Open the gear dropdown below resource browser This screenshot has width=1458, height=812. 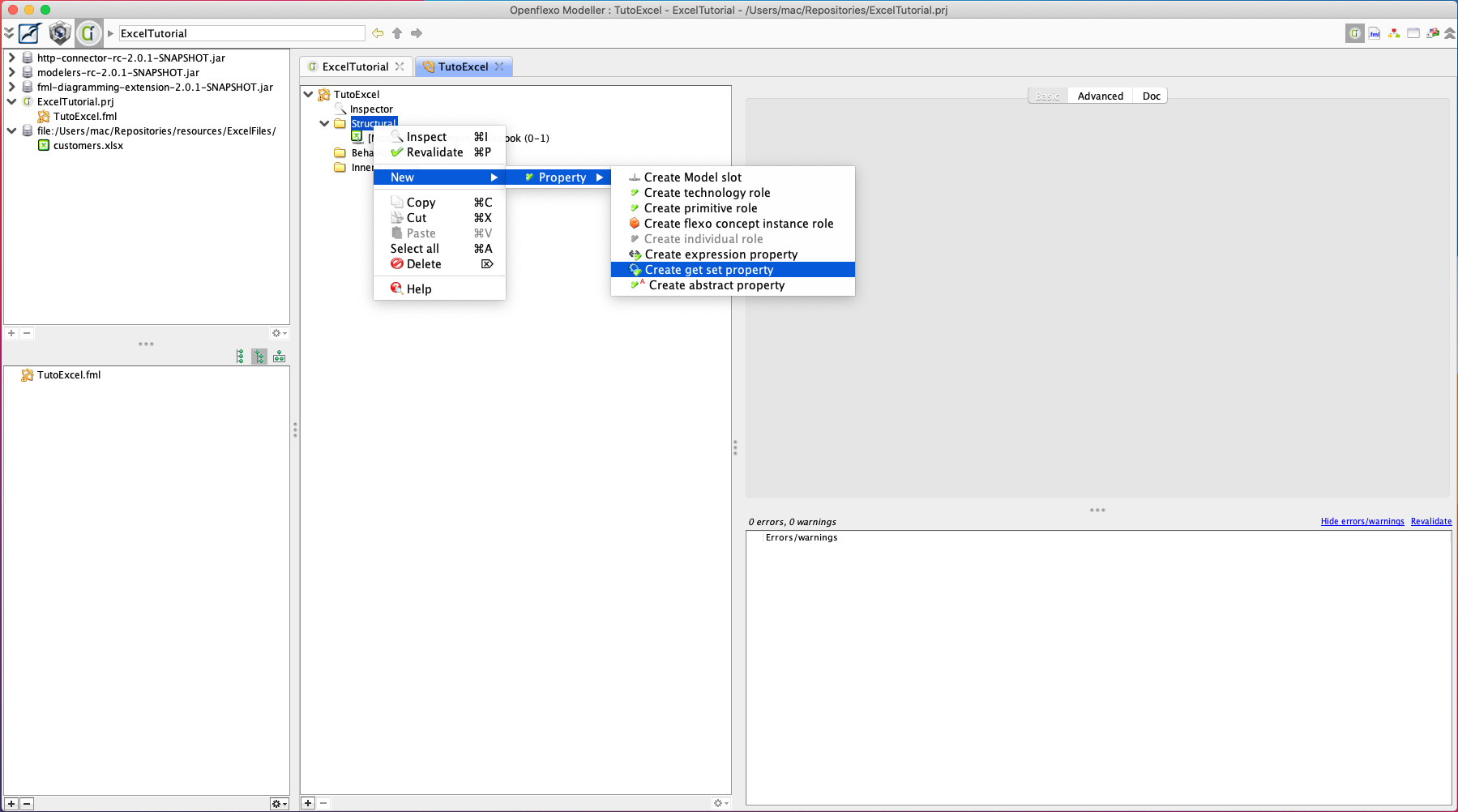pyautogui.click(x=280, y=333)
